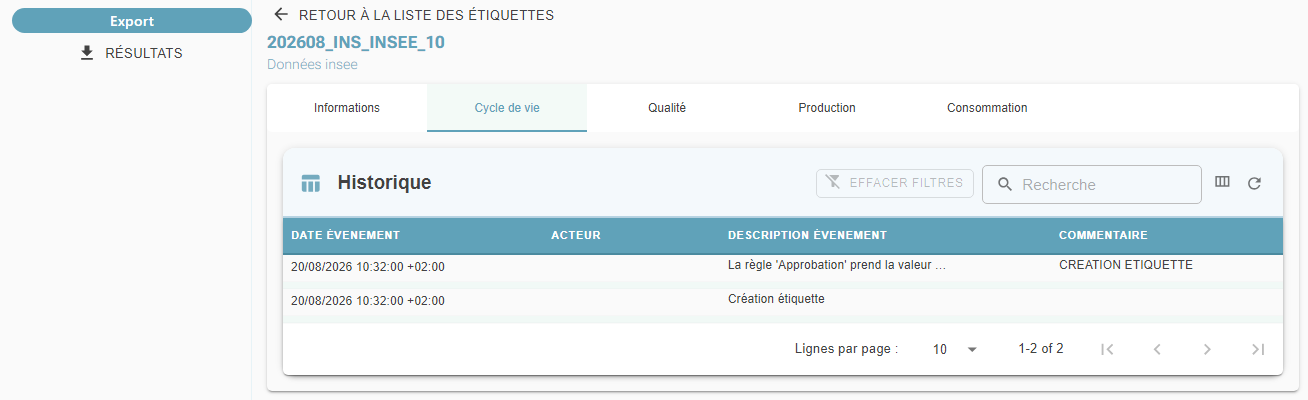The image size is (1308, 400).
Task: Click the Création étiquette description cell
Action: [776, 299]
